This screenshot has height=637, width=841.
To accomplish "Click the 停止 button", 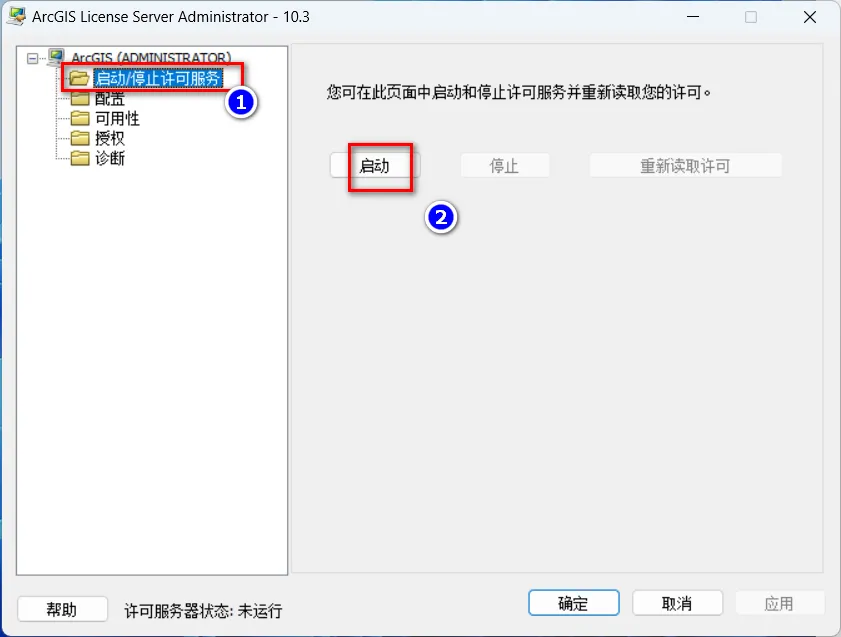I will (505, 166).
